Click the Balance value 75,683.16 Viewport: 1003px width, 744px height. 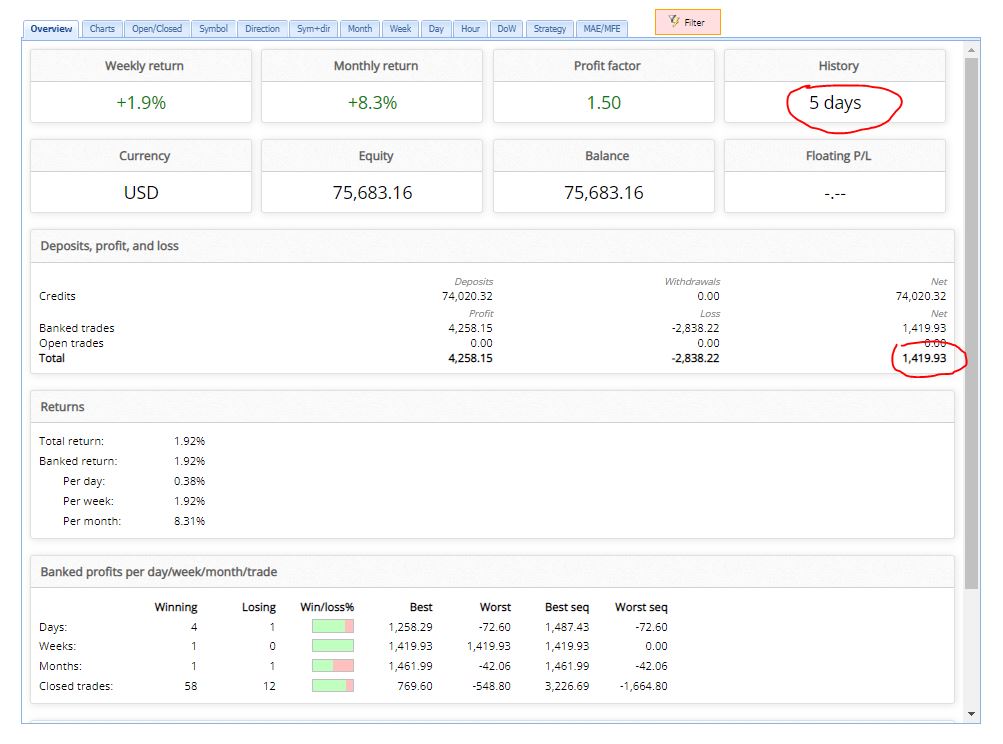[x=604, y=193]
